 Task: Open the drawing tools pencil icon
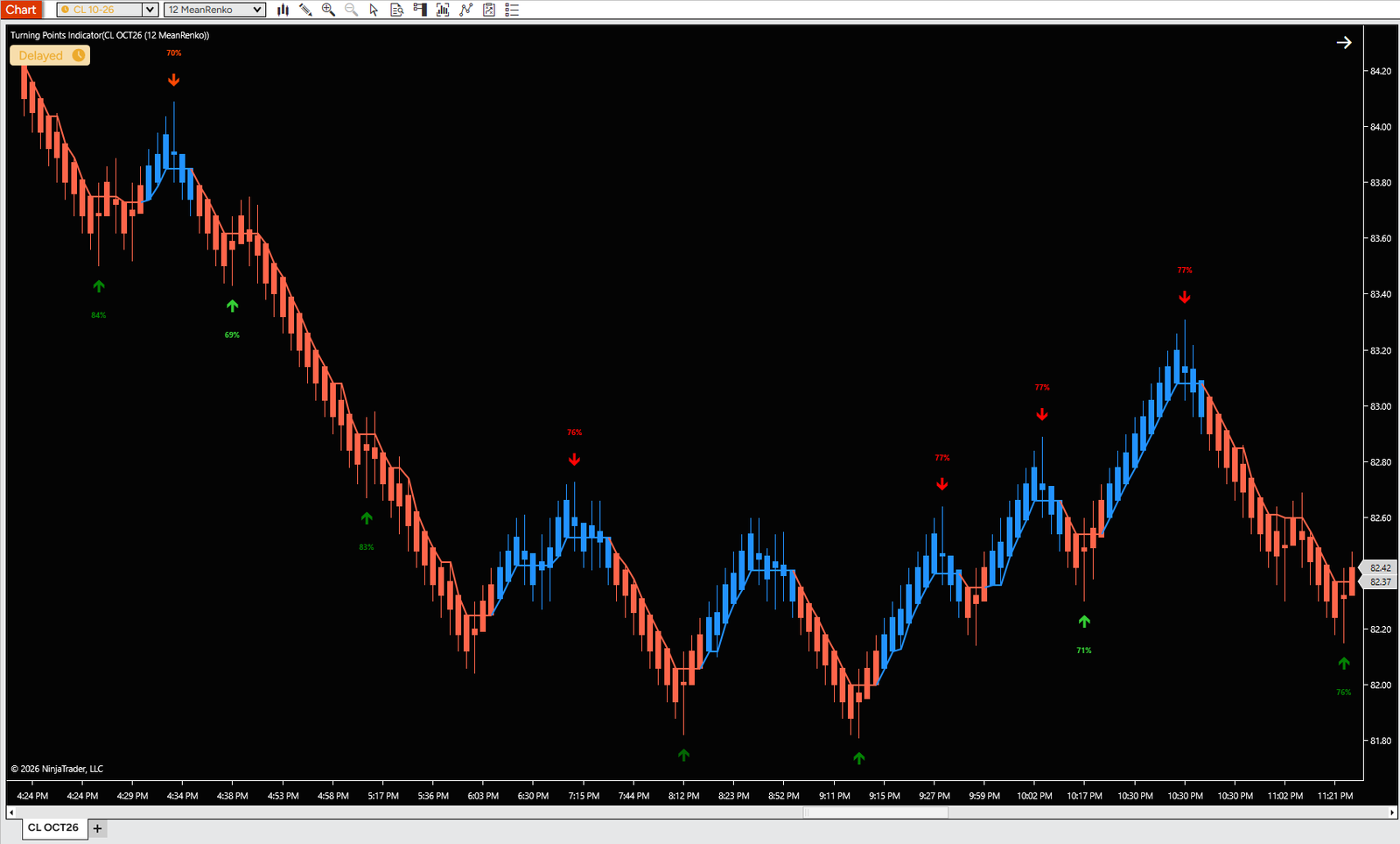pos(305,10)
